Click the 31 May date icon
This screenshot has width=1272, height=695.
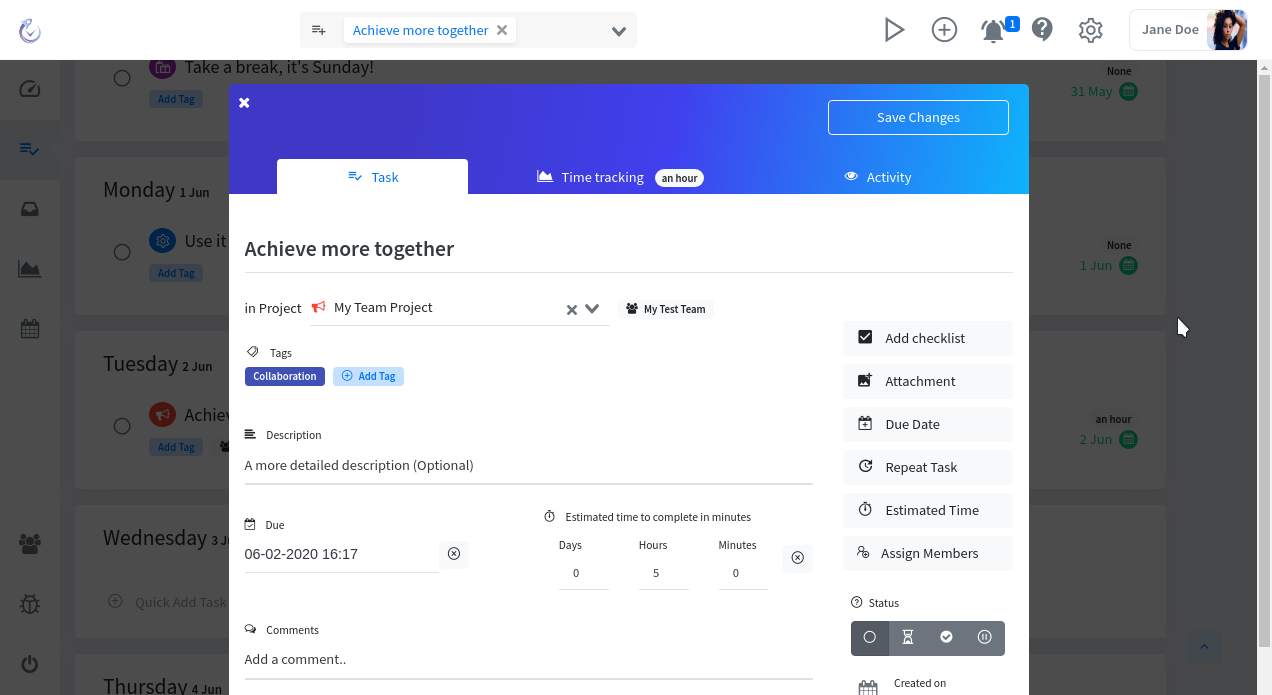tap(1128, 91)
